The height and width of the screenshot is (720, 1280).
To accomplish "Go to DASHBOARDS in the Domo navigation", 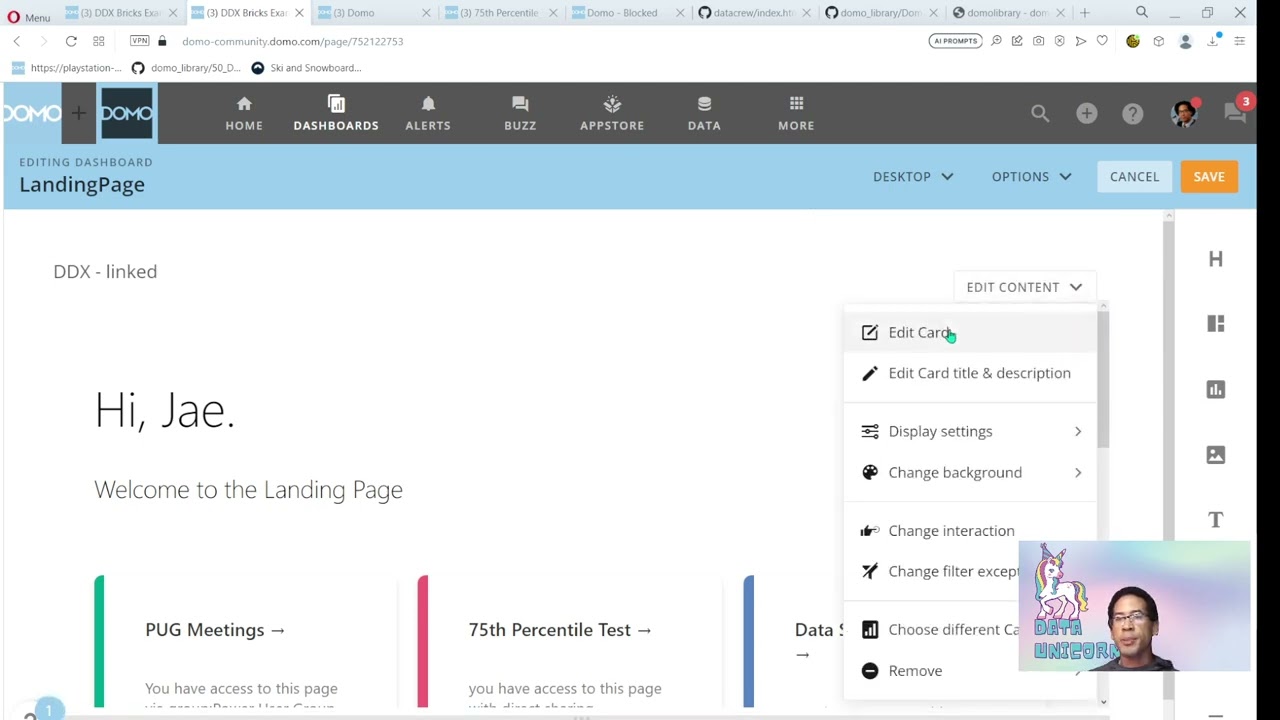I will click(336, 113).
